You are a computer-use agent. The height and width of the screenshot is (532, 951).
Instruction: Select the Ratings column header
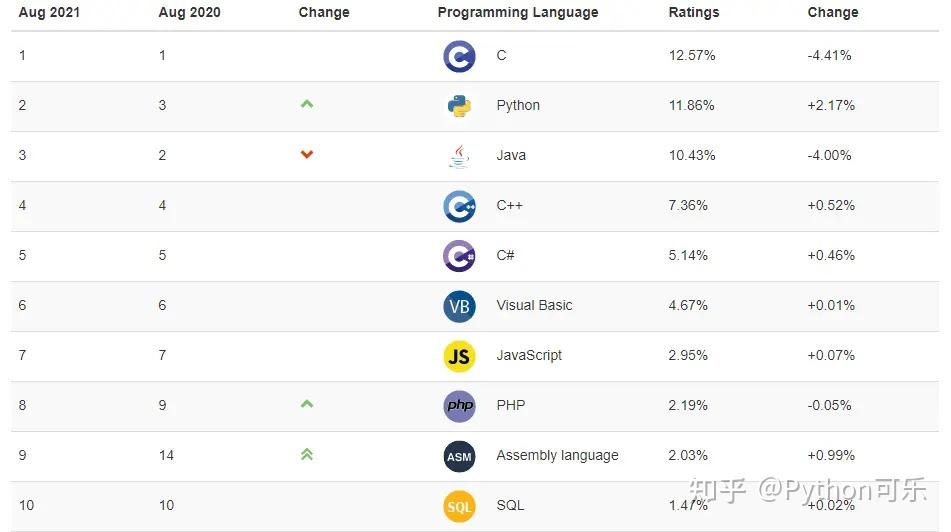[x=693, y=13]
